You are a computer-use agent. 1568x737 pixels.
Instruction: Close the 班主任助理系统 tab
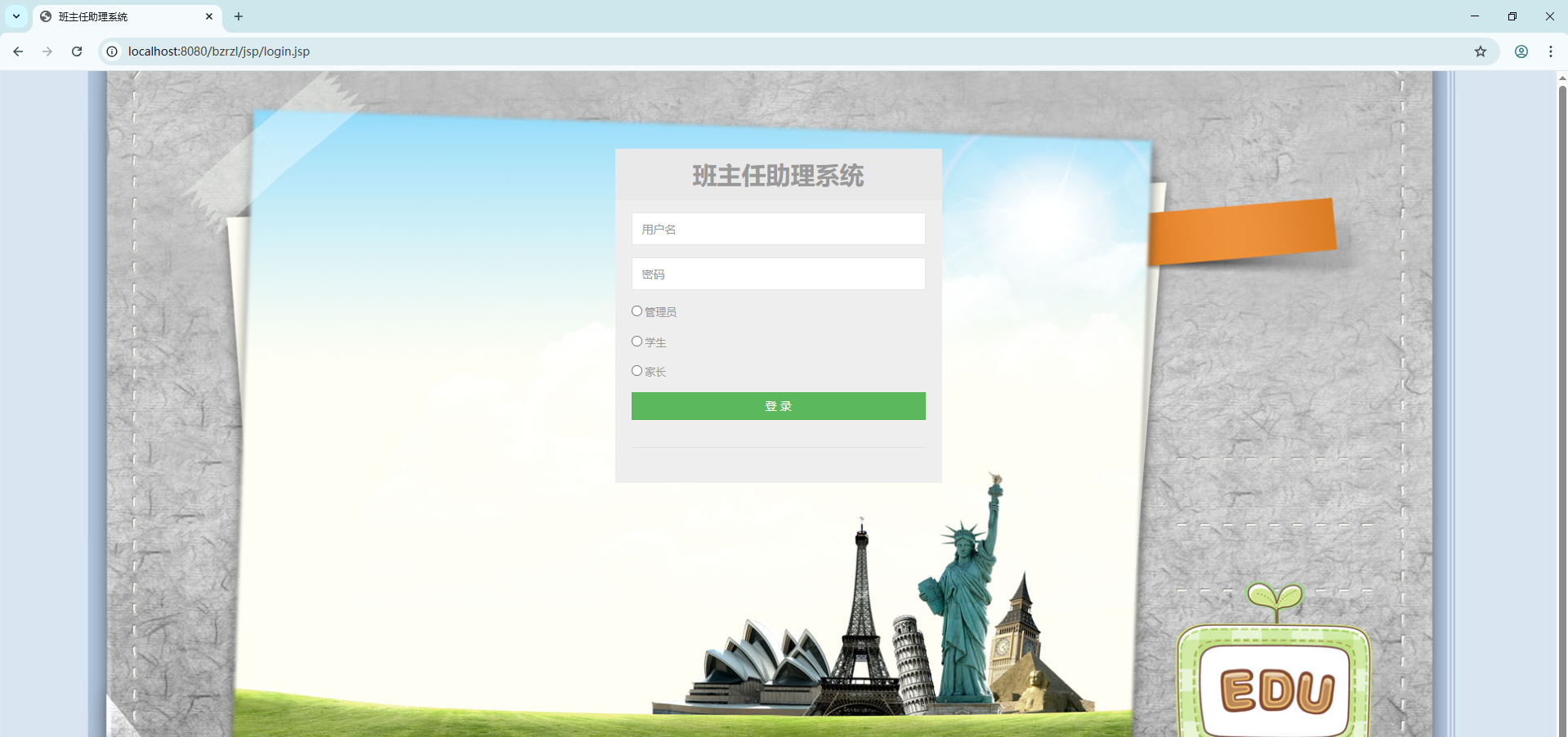[x=209, y=16]
